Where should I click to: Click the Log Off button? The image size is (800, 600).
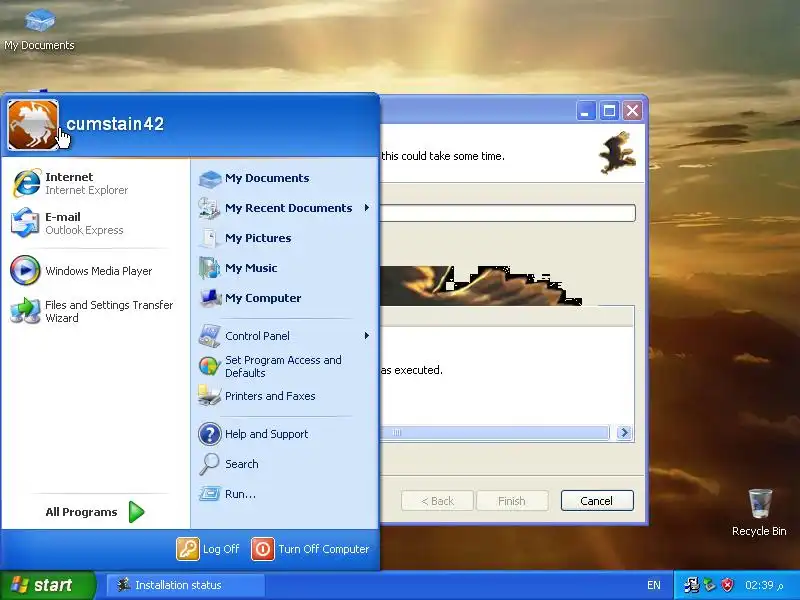tap(208, 549)
